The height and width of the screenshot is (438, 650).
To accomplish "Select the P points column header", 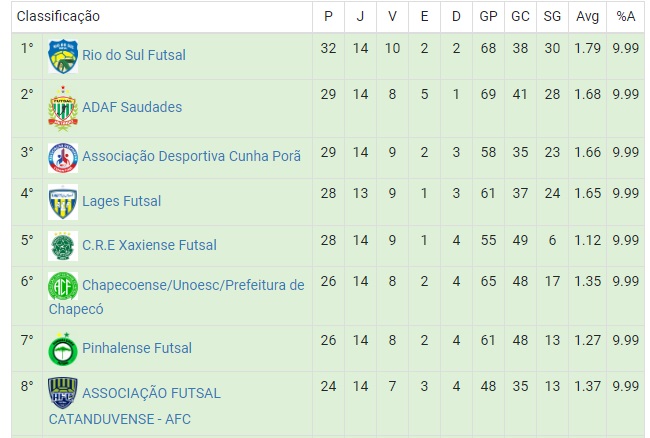I will click(328, 17).
